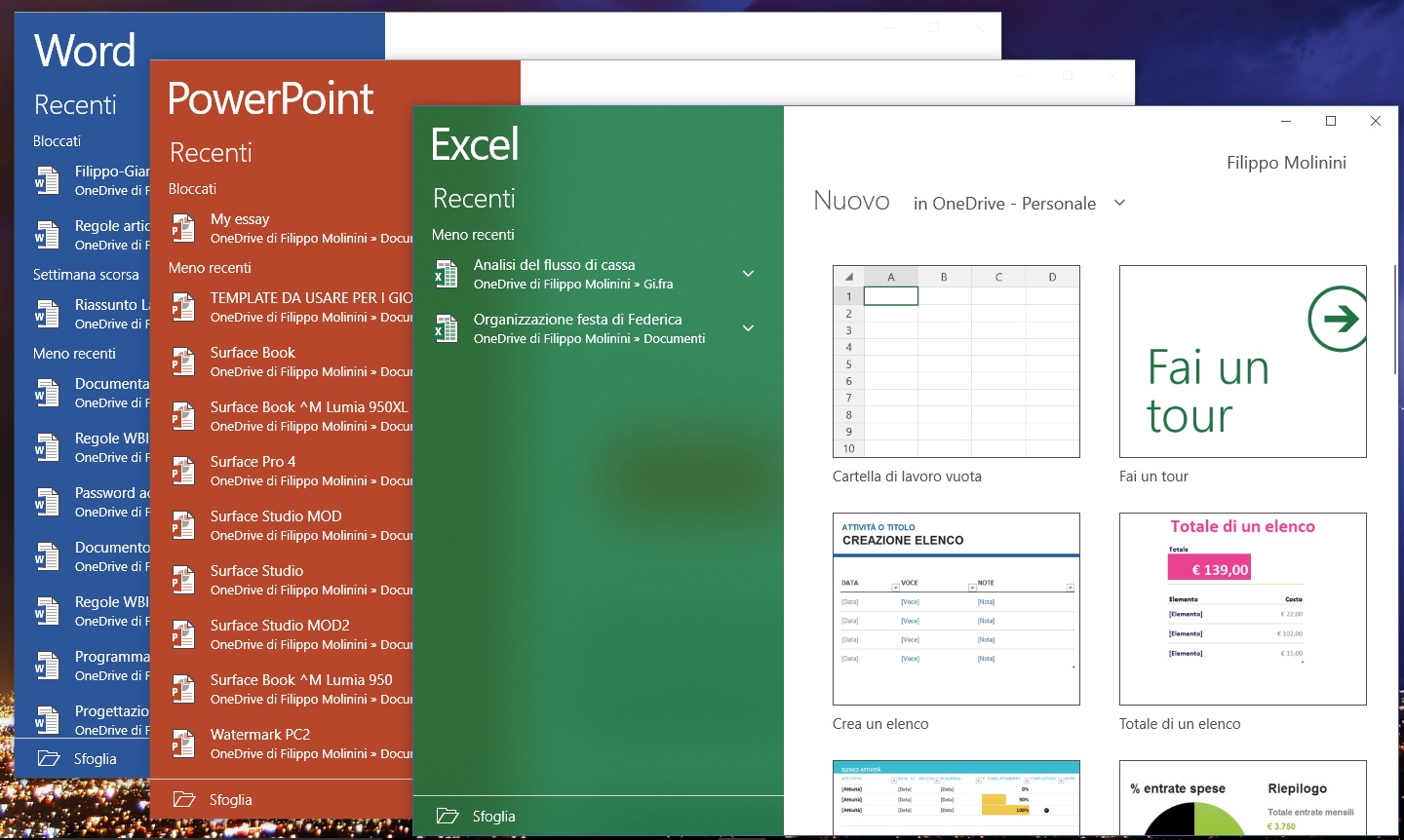The height and width of the screenshot is (840, 1404).
Task: Click Sfoglia in the Word window
Action: click(96, 759)
